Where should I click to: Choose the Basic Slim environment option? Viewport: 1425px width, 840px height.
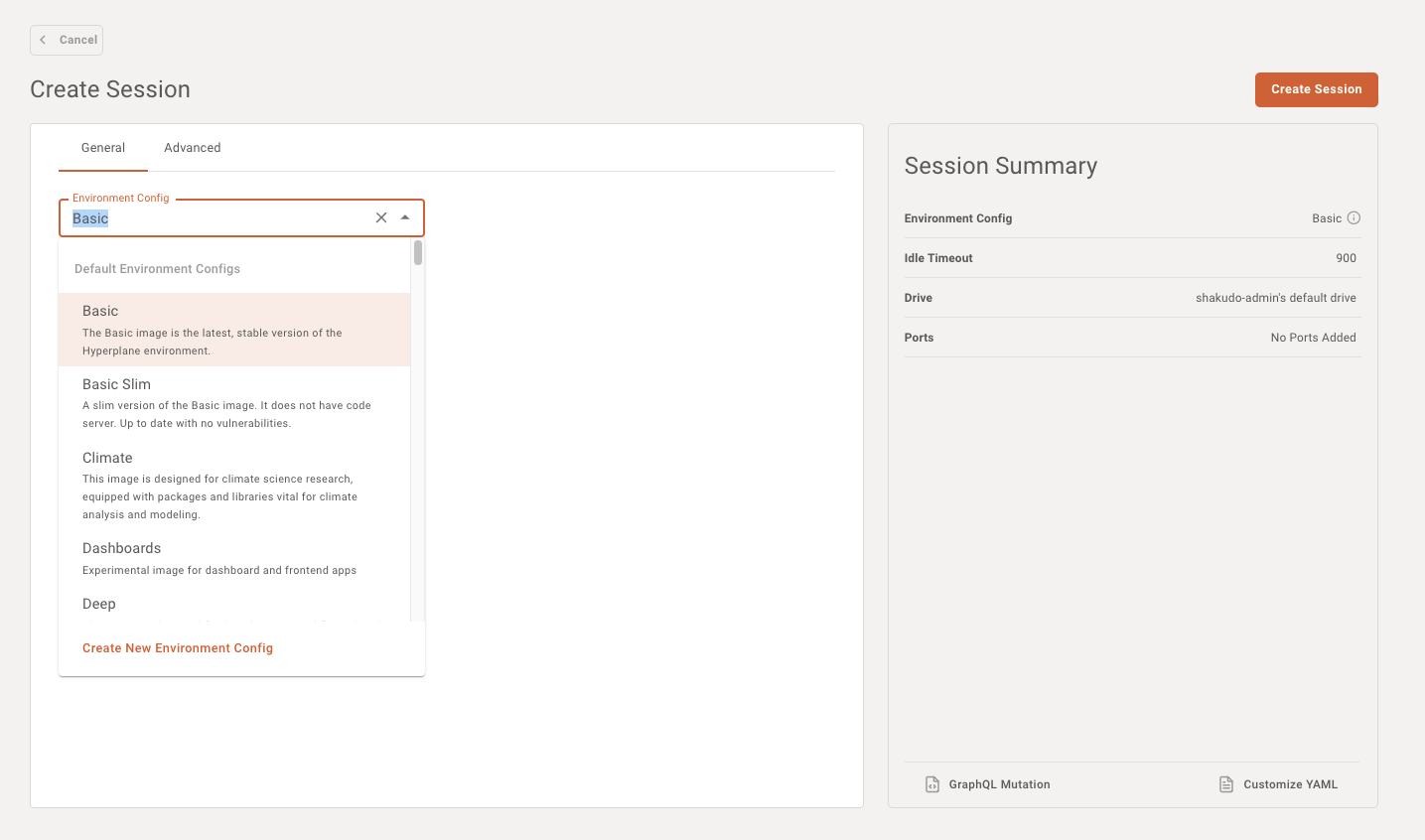click(234, 403)
